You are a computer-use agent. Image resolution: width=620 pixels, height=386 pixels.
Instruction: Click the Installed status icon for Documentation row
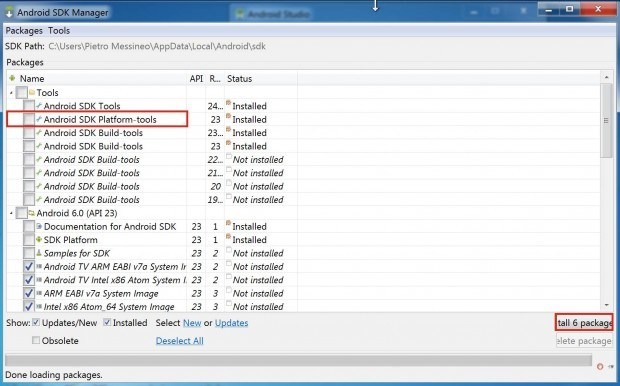(229, 224)
